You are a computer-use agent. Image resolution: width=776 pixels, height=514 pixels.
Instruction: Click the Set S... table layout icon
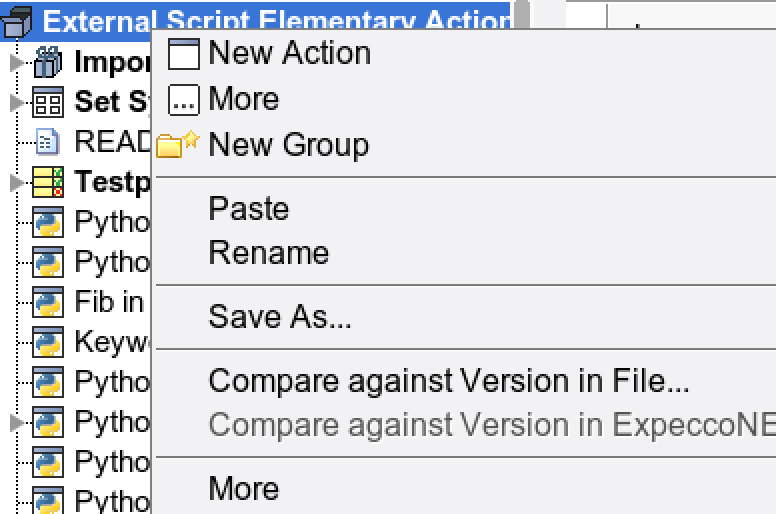click(x=48, y=102)
